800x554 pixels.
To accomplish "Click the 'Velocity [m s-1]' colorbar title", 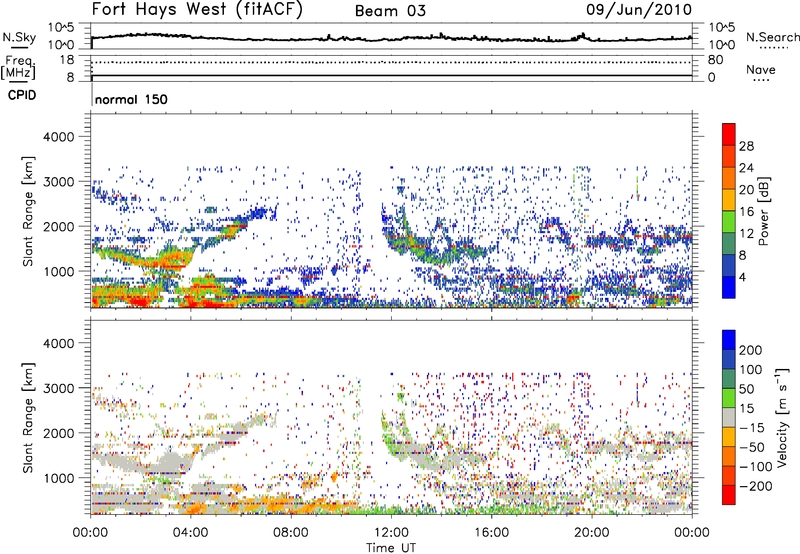I will point(782,417).
